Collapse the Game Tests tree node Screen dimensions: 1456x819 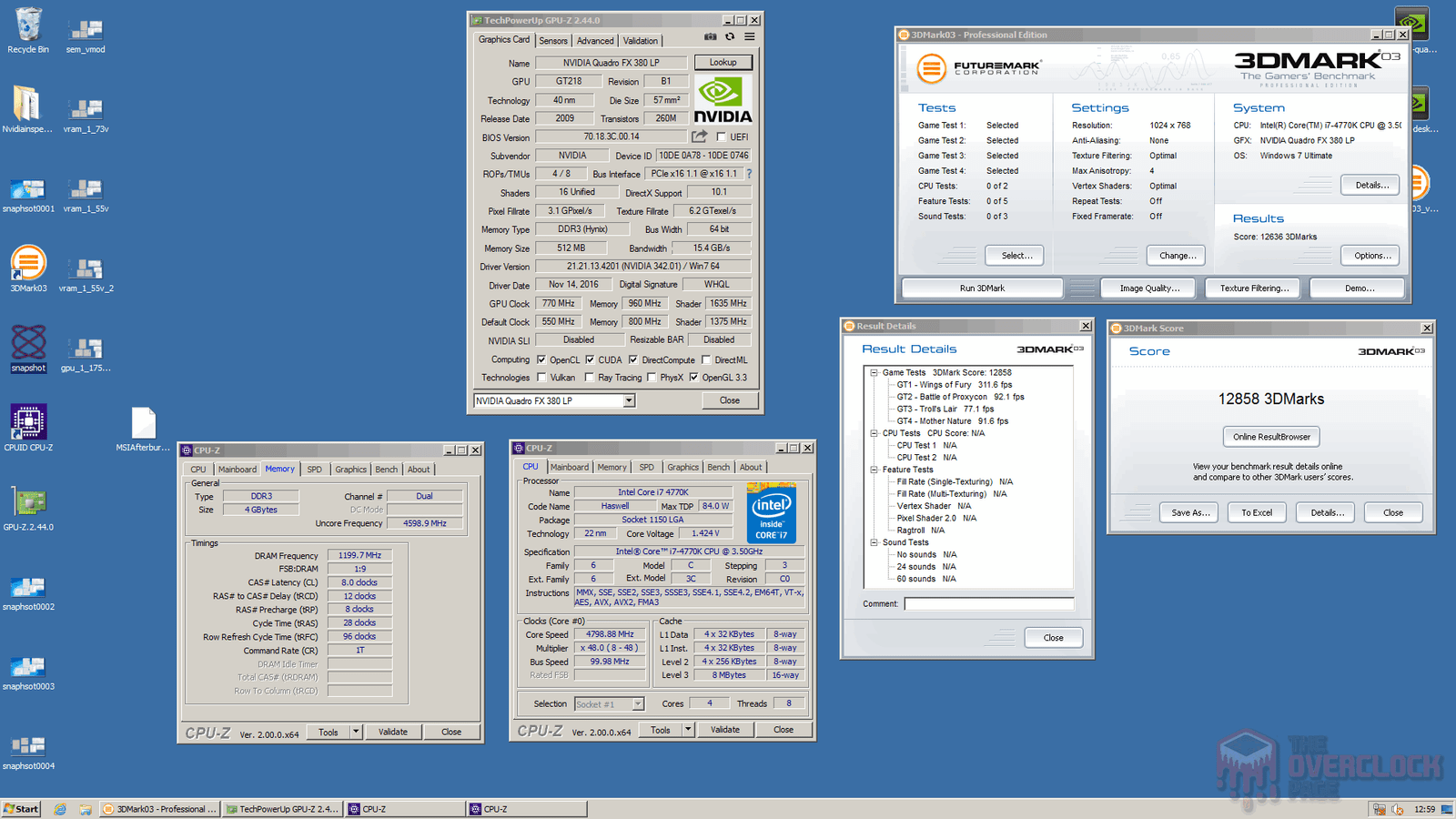[x=874, y=373]
